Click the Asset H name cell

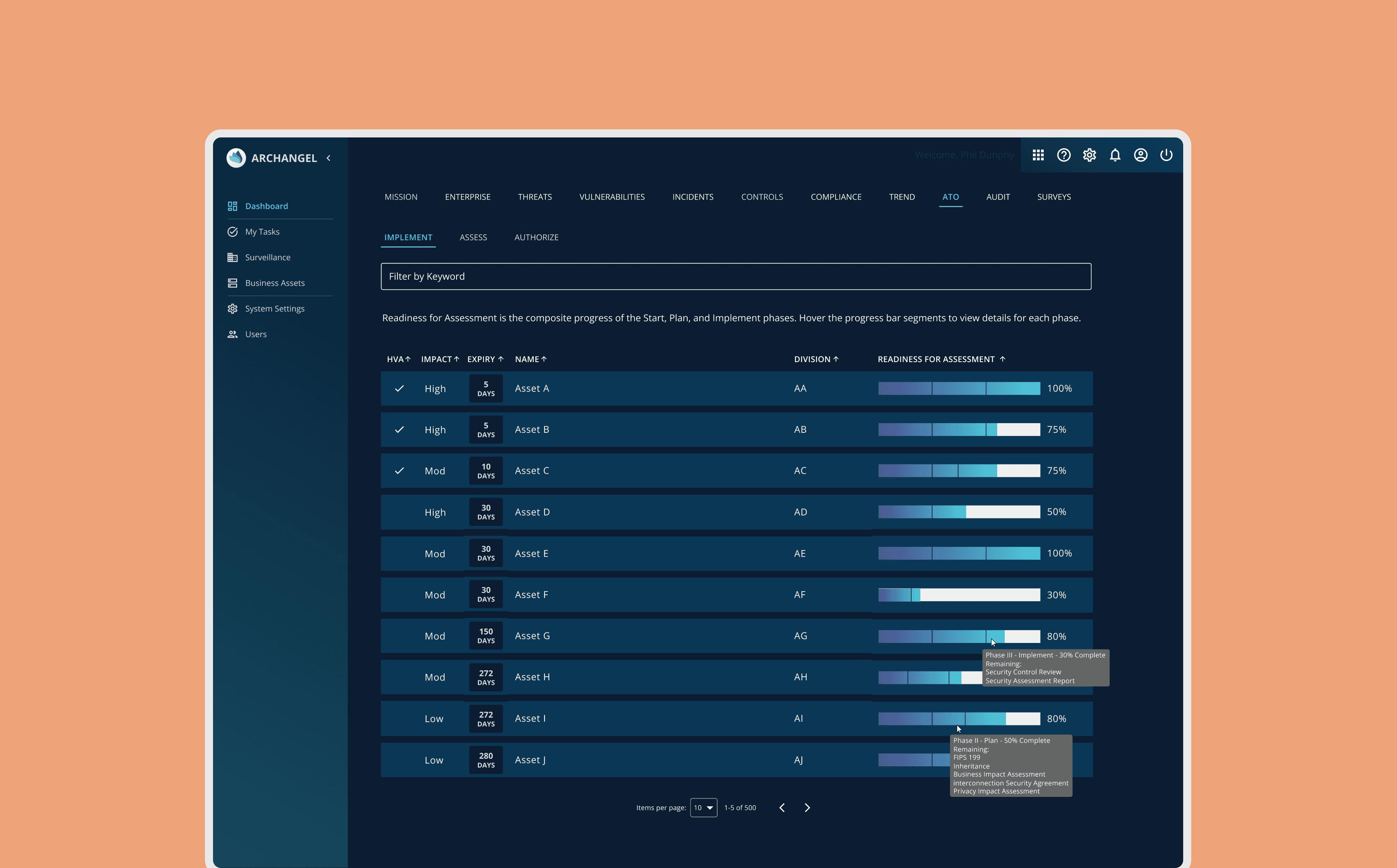pos(532,678)
